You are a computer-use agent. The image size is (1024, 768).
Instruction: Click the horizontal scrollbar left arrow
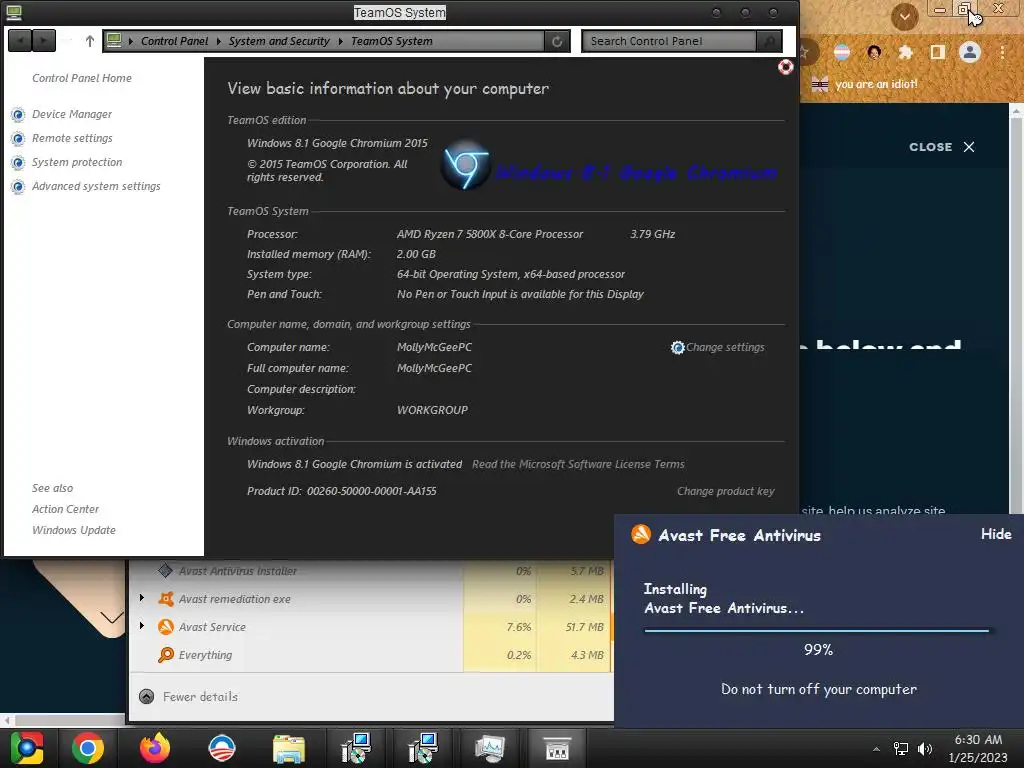[7, 720]
